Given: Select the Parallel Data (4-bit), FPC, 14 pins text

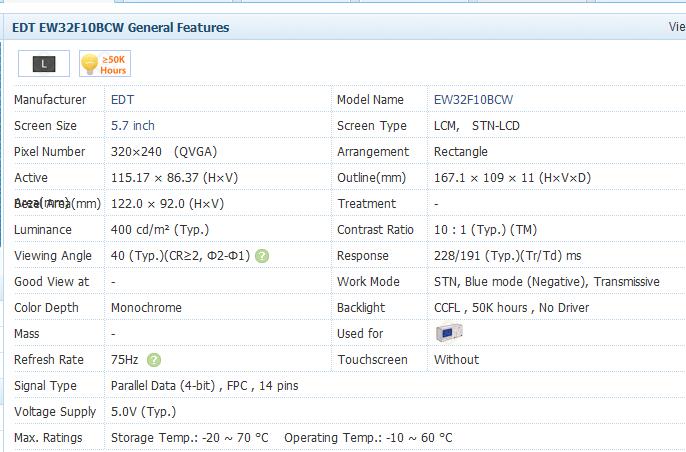Looking at the screenshot, I should point(204,386).
